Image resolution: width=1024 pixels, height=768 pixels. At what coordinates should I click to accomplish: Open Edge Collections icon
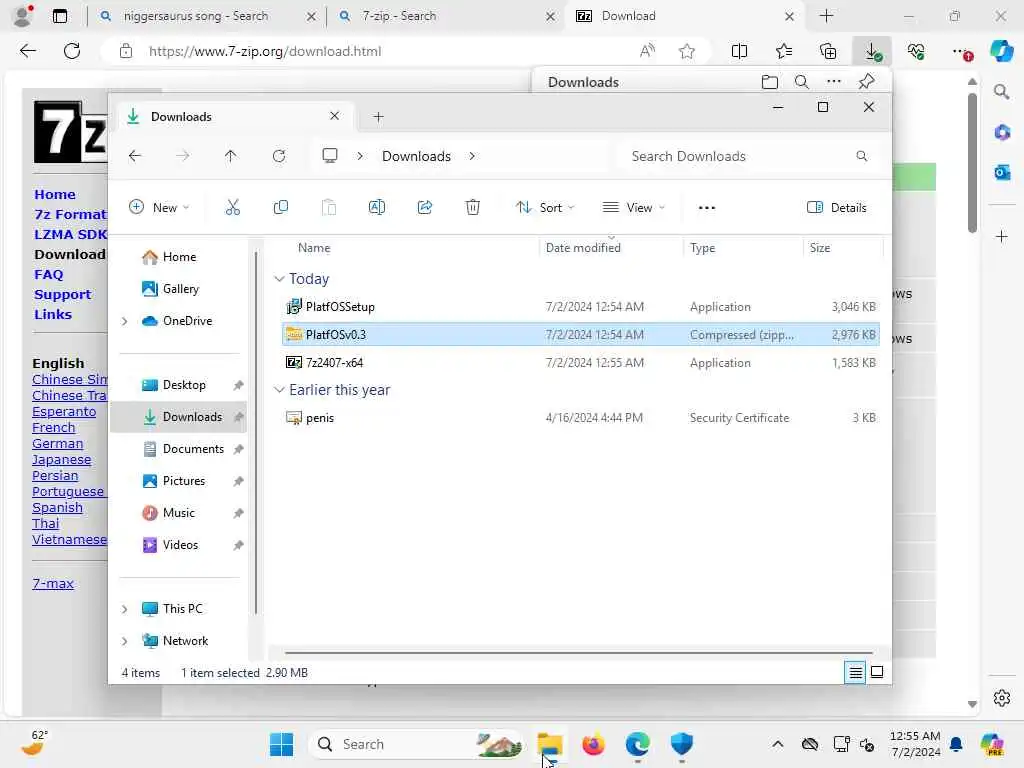(x=828, y=51)
